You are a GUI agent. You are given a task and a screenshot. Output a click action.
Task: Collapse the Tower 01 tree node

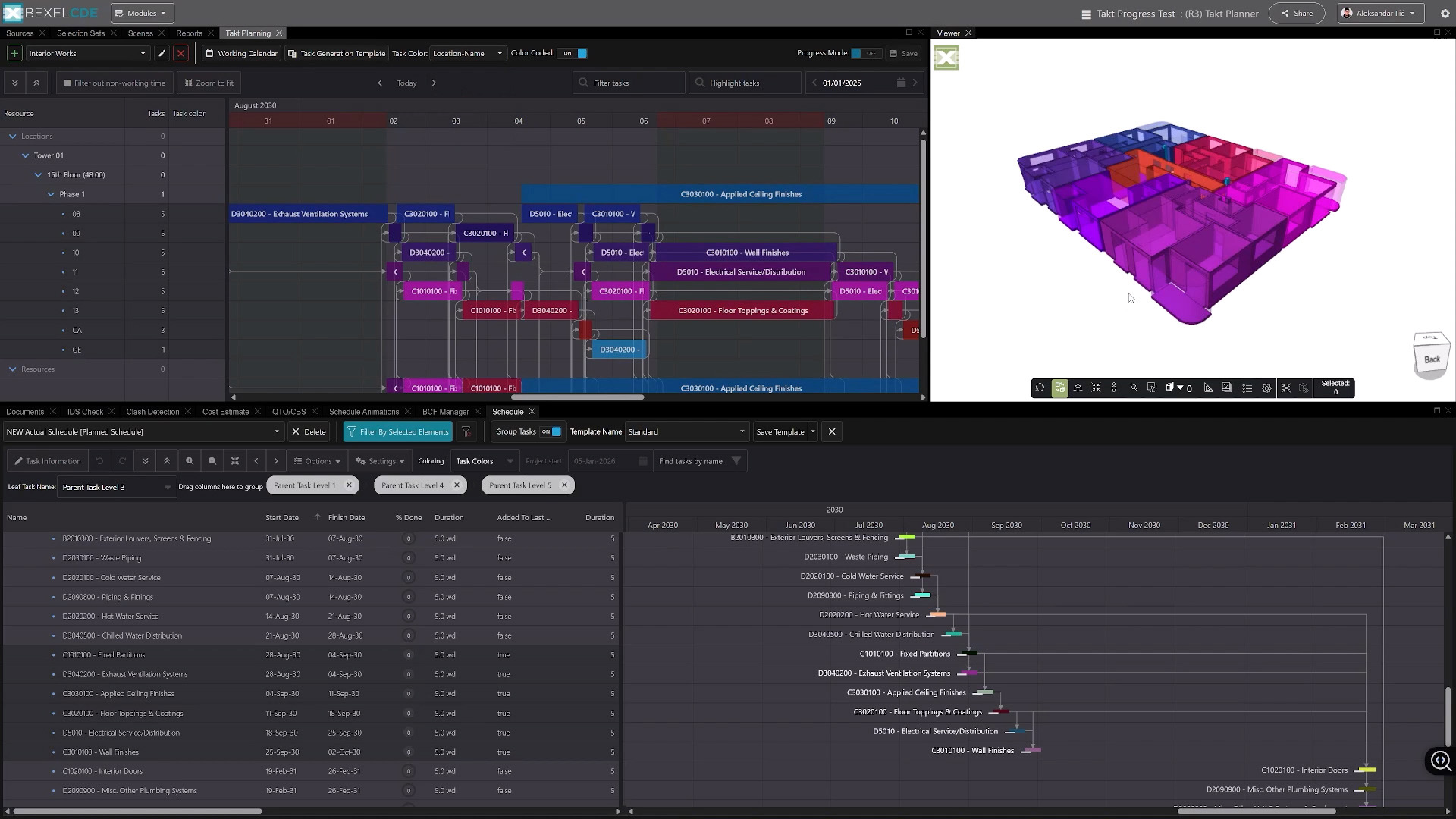coord(26,155)
